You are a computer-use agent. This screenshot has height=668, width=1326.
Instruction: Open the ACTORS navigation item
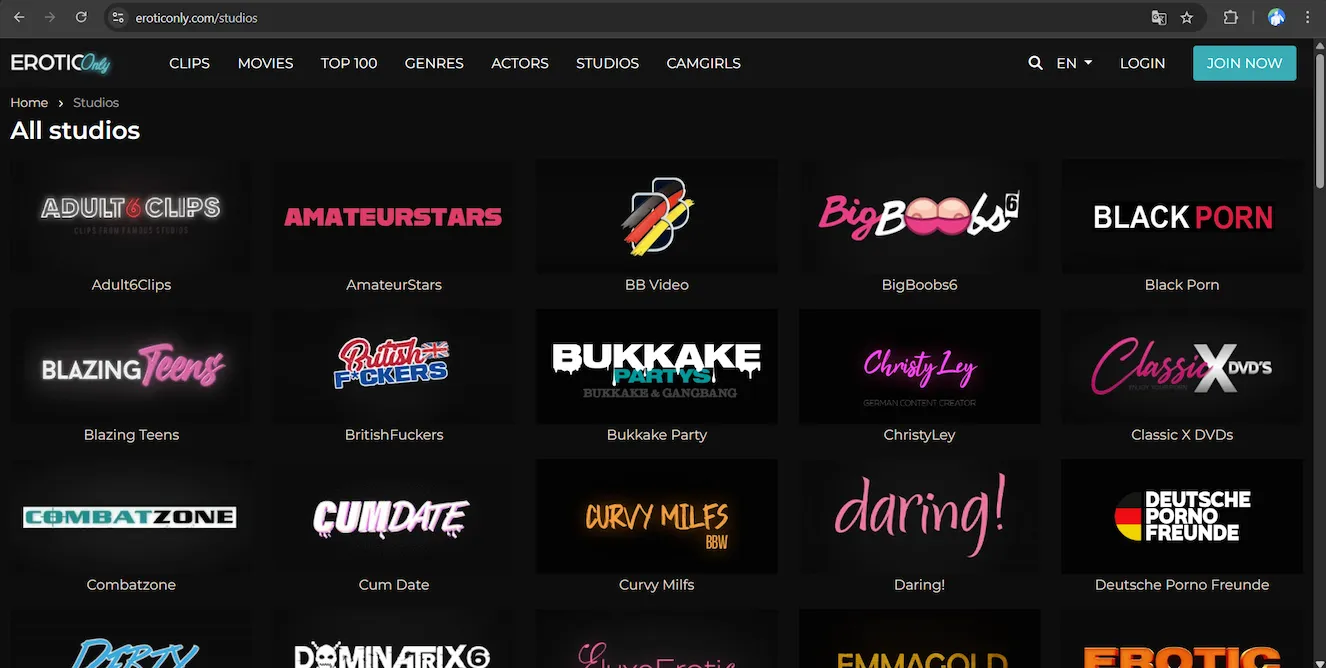point(520,63)
